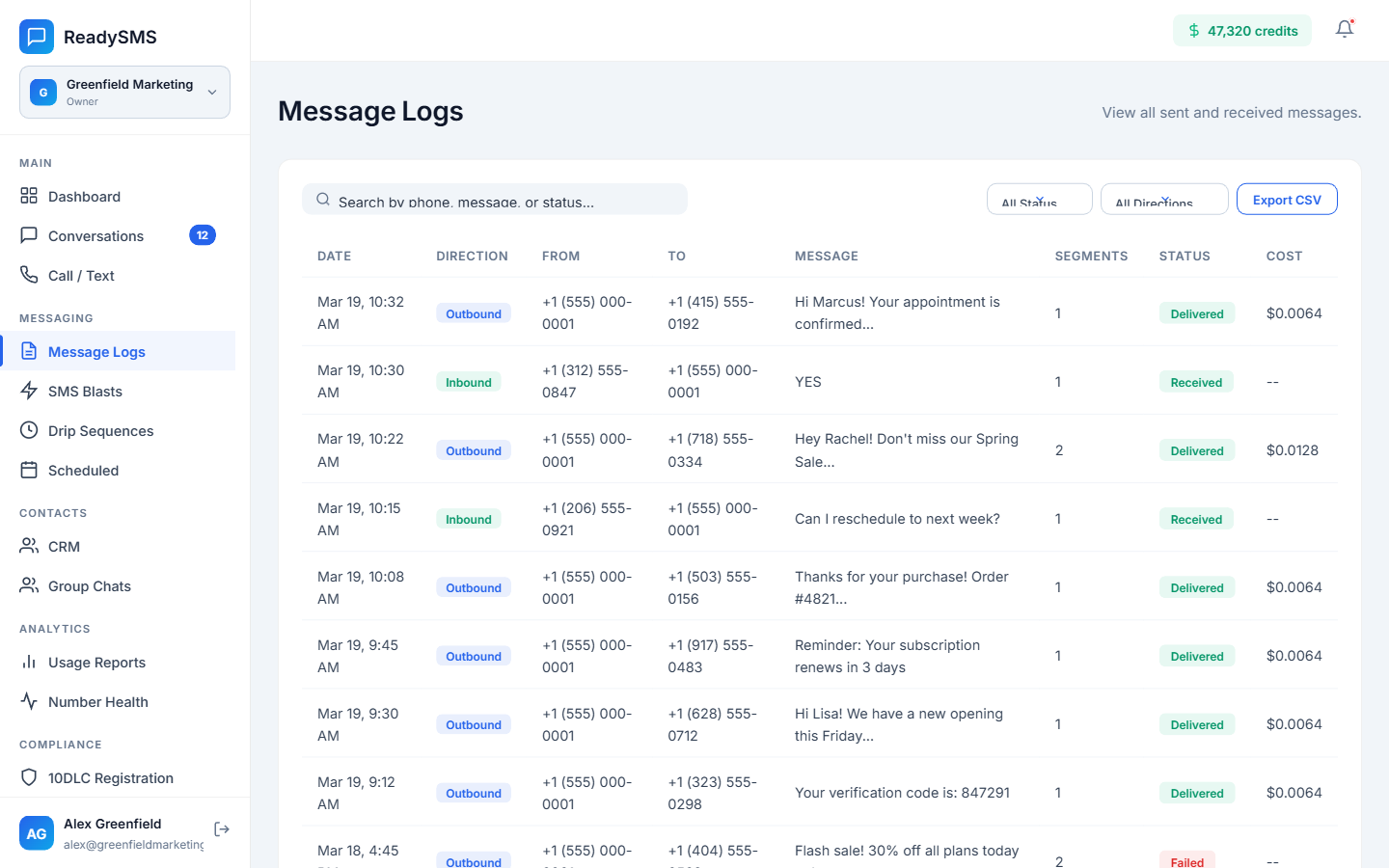Click the 47,320 credits balance button
The width and height of the screenshot is (1389, 868).
(x=1242, y=31)
